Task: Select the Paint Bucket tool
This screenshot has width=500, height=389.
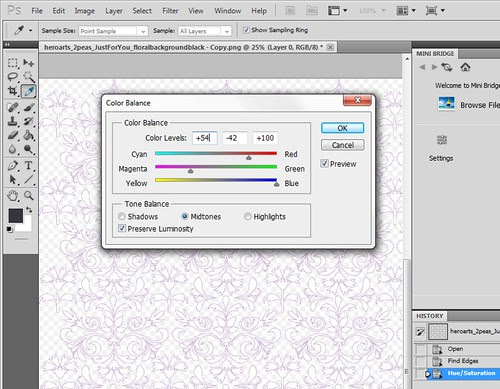Action: (29, 135)
